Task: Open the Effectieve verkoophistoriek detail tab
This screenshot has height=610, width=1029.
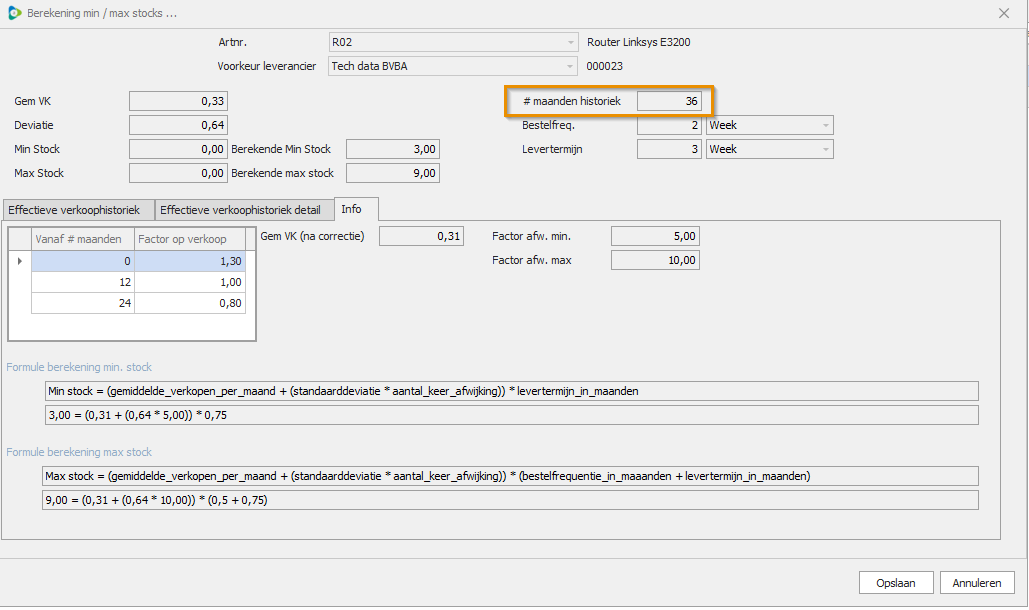Action: [244, 210]
